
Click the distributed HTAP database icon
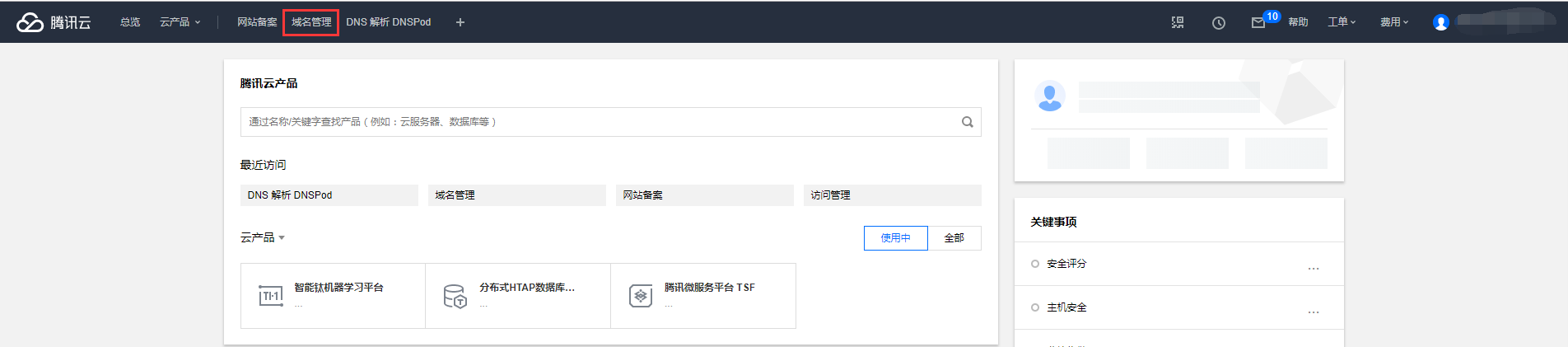[x=455, y=296]
